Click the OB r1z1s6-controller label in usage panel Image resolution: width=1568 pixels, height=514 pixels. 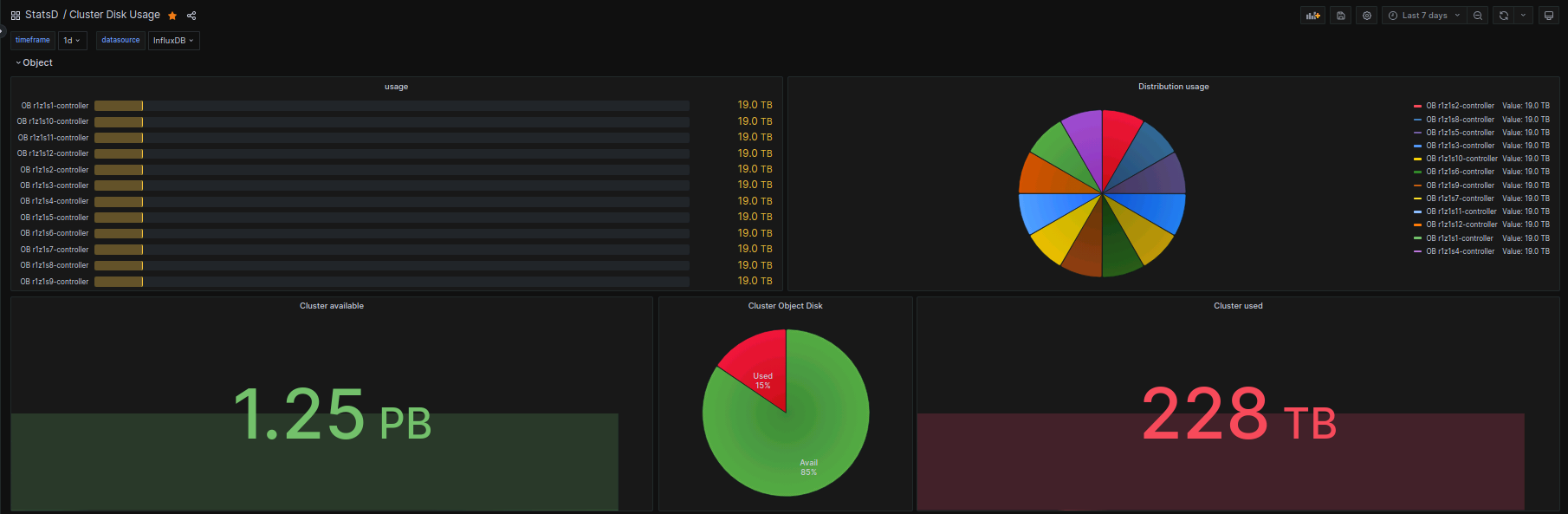click(x=55, y=233)
